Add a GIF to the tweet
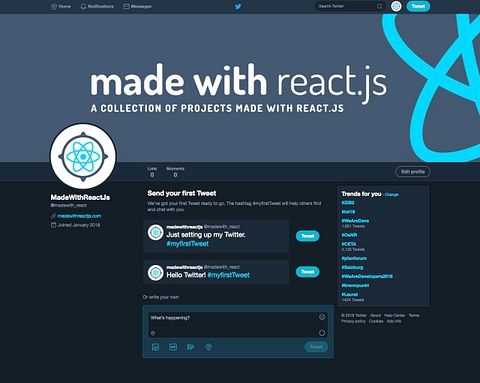This screenshot has height=383, width=480. click(173, 347)
